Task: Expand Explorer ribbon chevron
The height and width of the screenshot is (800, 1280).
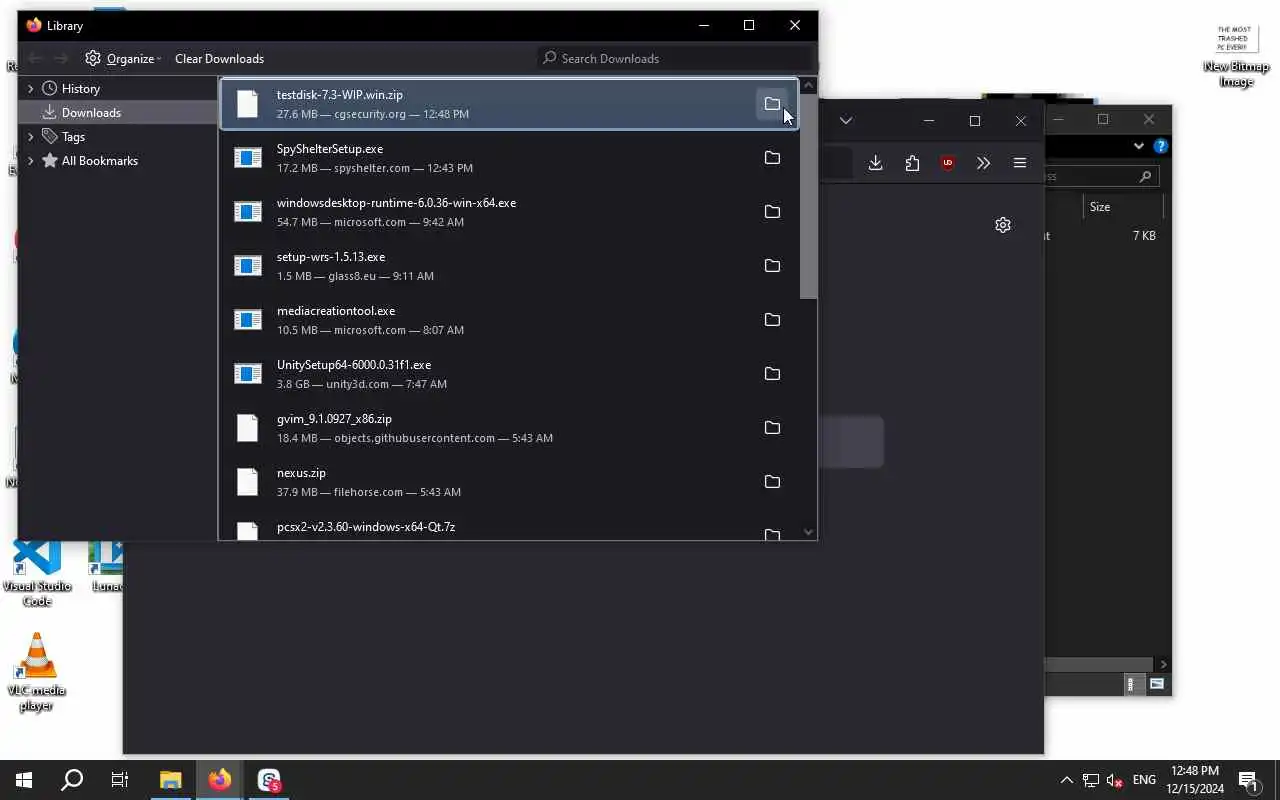Action: tap(1138, 146)
